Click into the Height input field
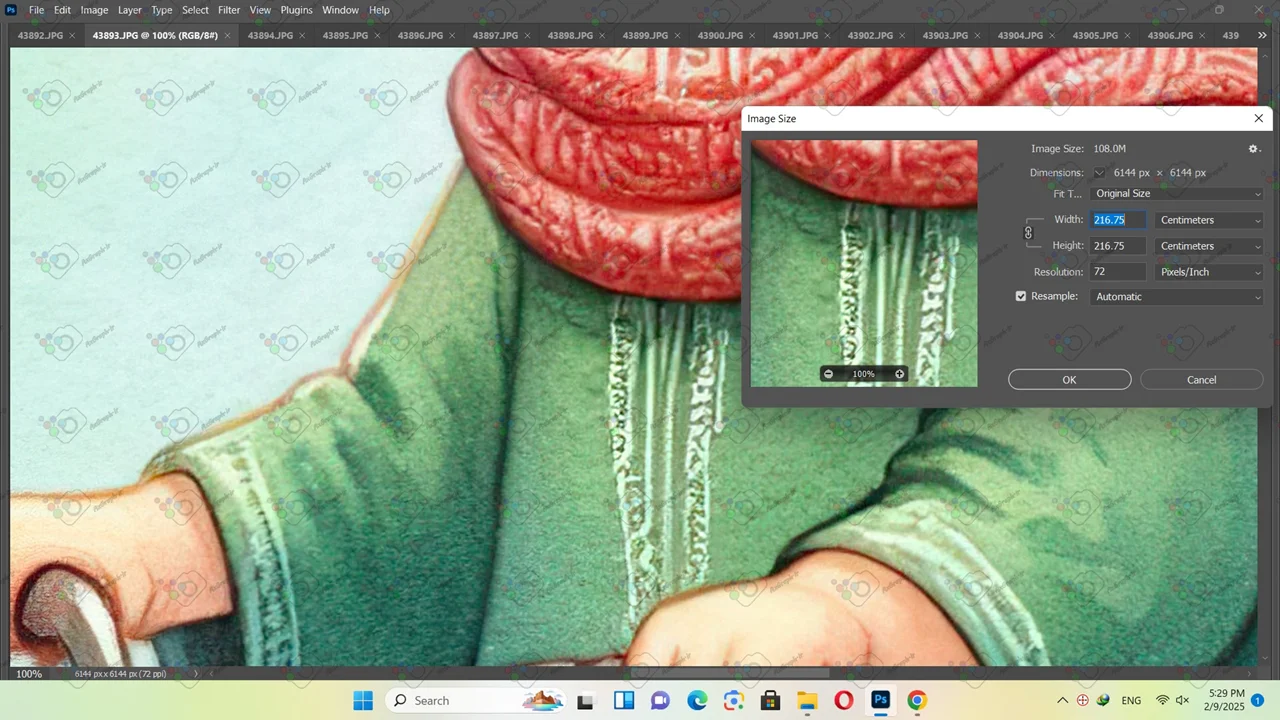The height and width of the screenshot is (720, 1280). point(1117,246)
